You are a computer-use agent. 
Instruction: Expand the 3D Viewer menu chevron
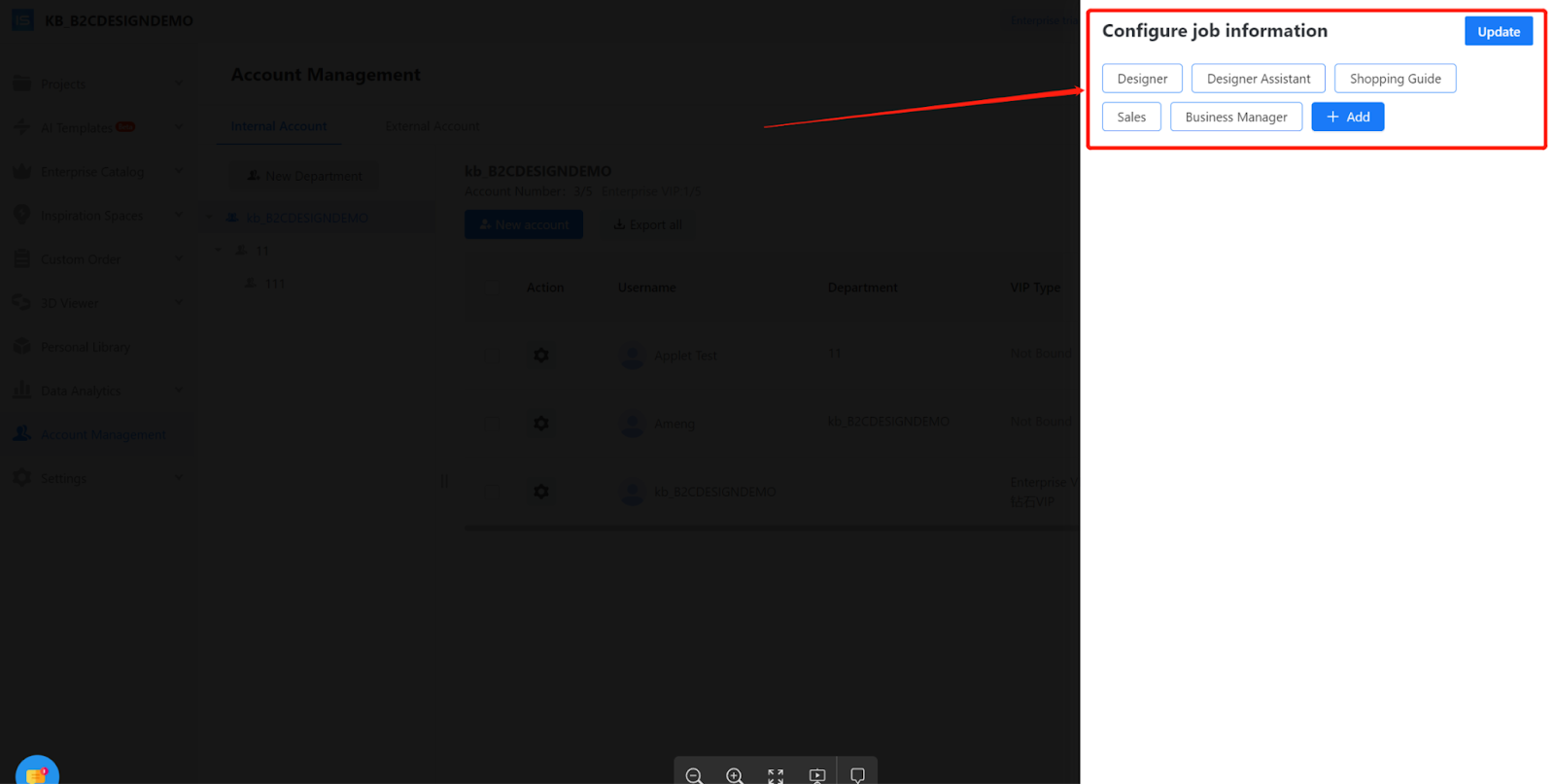point(178,302)
